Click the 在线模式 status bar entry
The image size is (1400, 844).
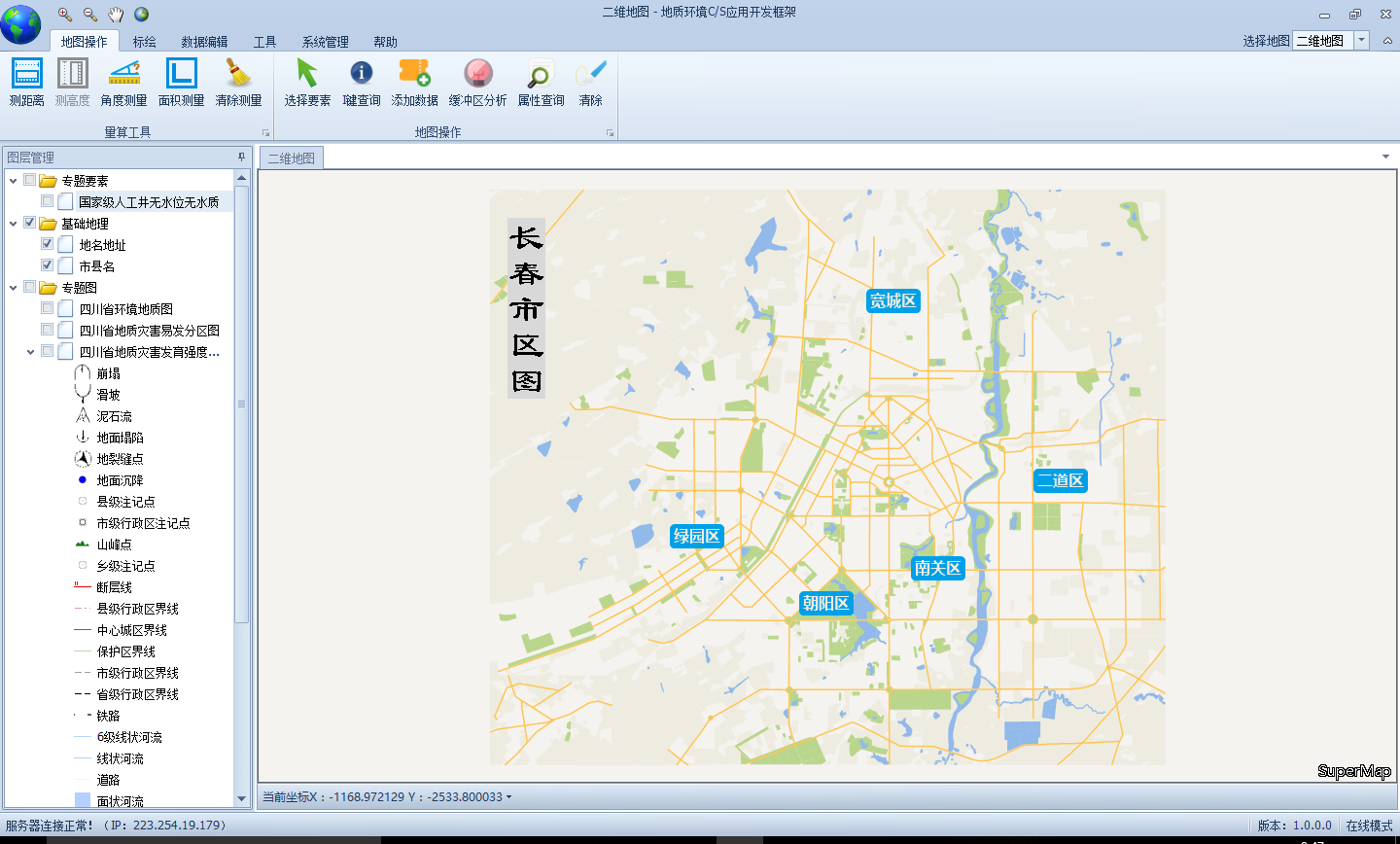coord(1369,826)
